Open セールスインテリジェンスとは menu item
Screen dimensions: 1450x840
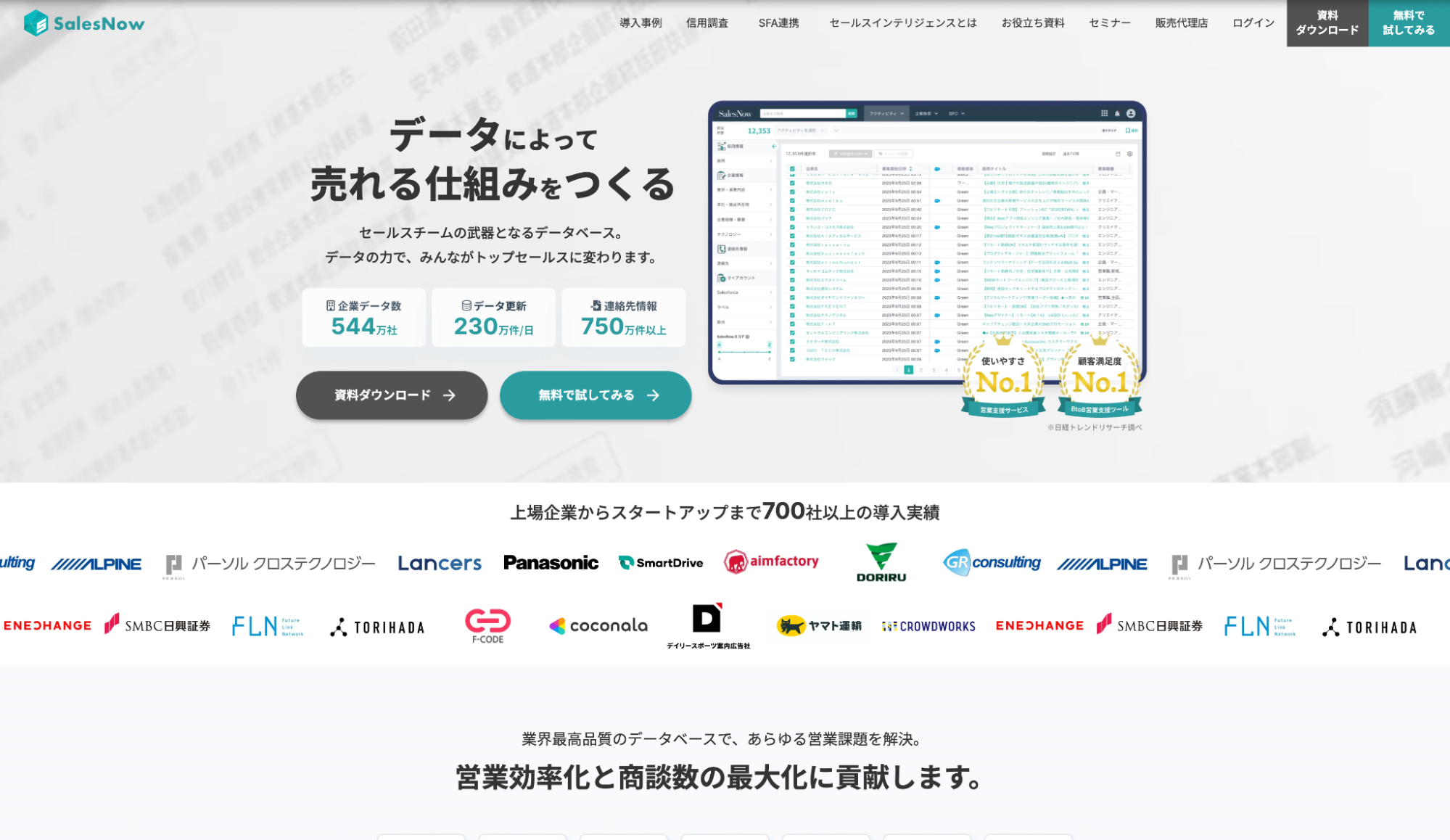[903, 23]
